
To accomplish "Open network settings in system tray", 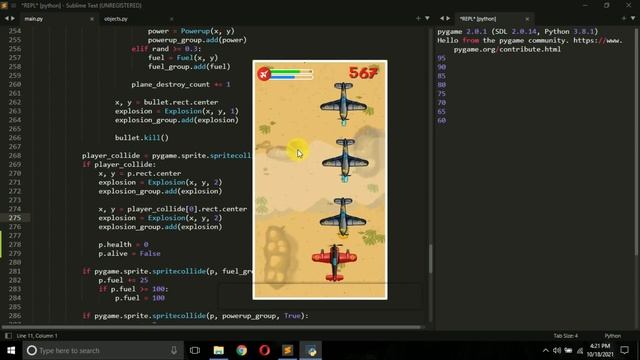I will pyautogui.click(x=580, y=350).
